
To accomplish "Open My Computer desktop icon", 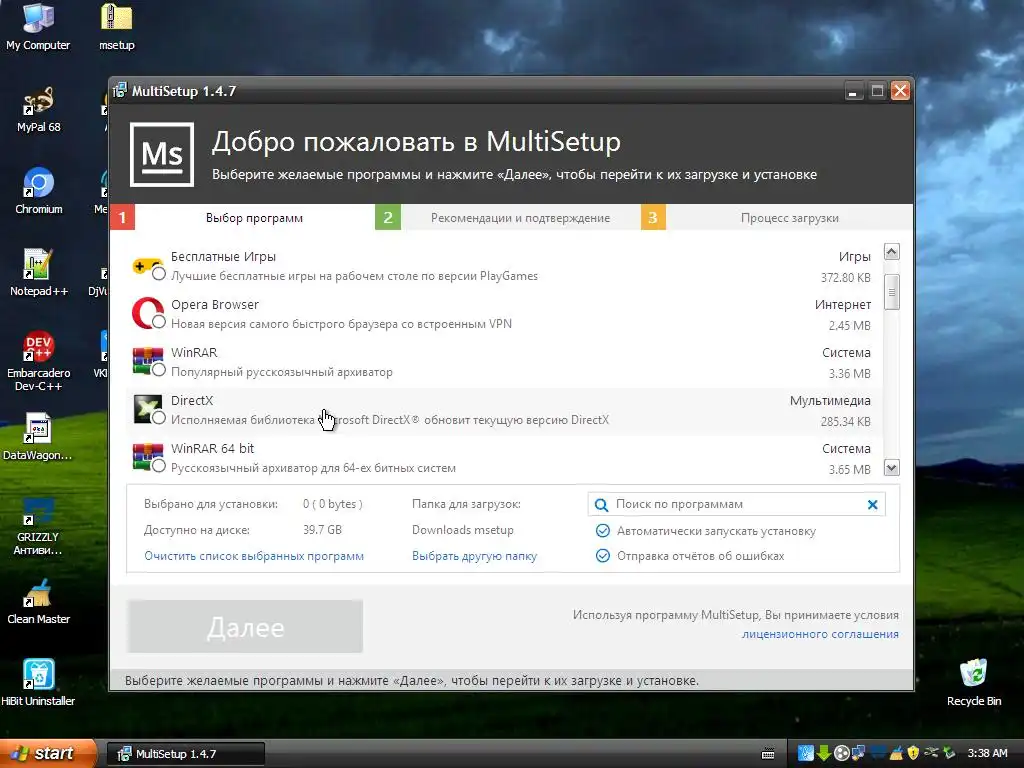I will (38, 27).
